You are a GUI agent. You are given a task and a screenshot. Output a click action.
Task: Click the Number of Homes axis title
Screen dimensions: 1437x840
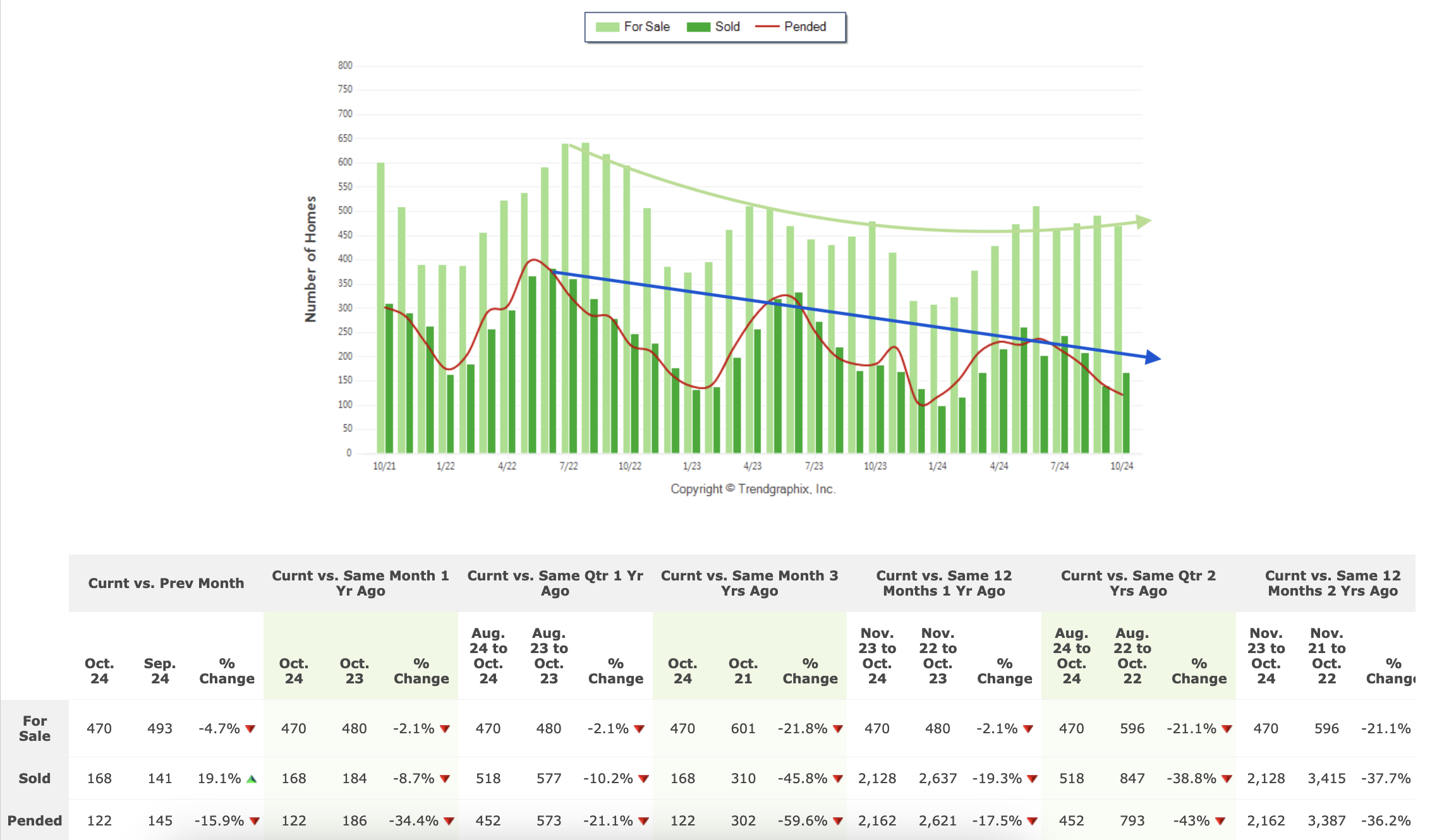[310, 259]
